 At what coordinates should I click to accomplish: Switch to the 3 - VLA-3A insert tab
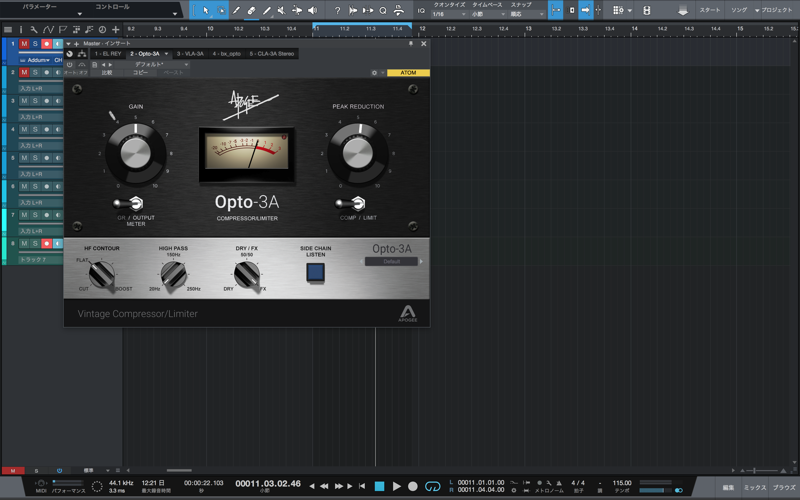pyautogui.click(x=190, y=54)
